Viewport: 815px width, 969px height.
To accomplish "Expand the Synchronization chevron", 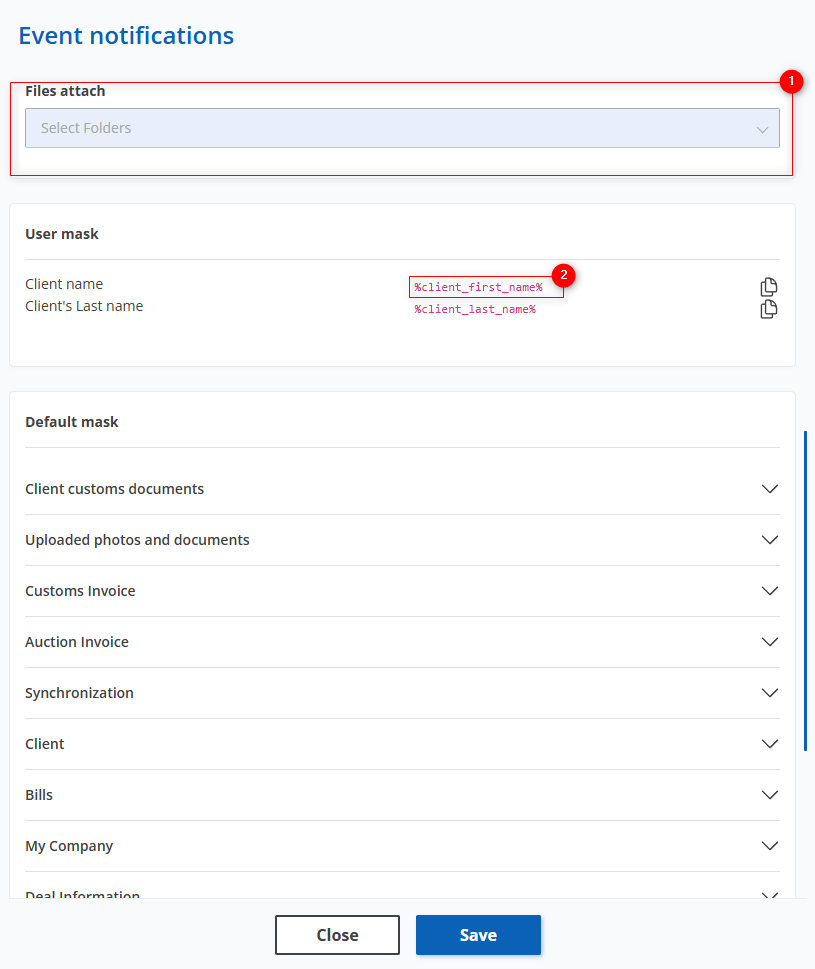I will coord(770,693).
